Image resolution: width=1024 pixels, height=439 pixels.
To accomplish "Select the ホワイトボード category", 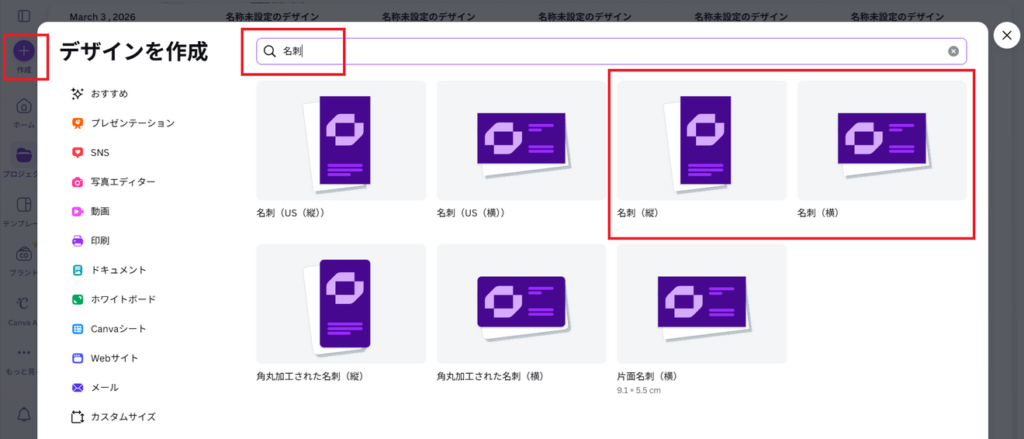I will tap(114, 299).
